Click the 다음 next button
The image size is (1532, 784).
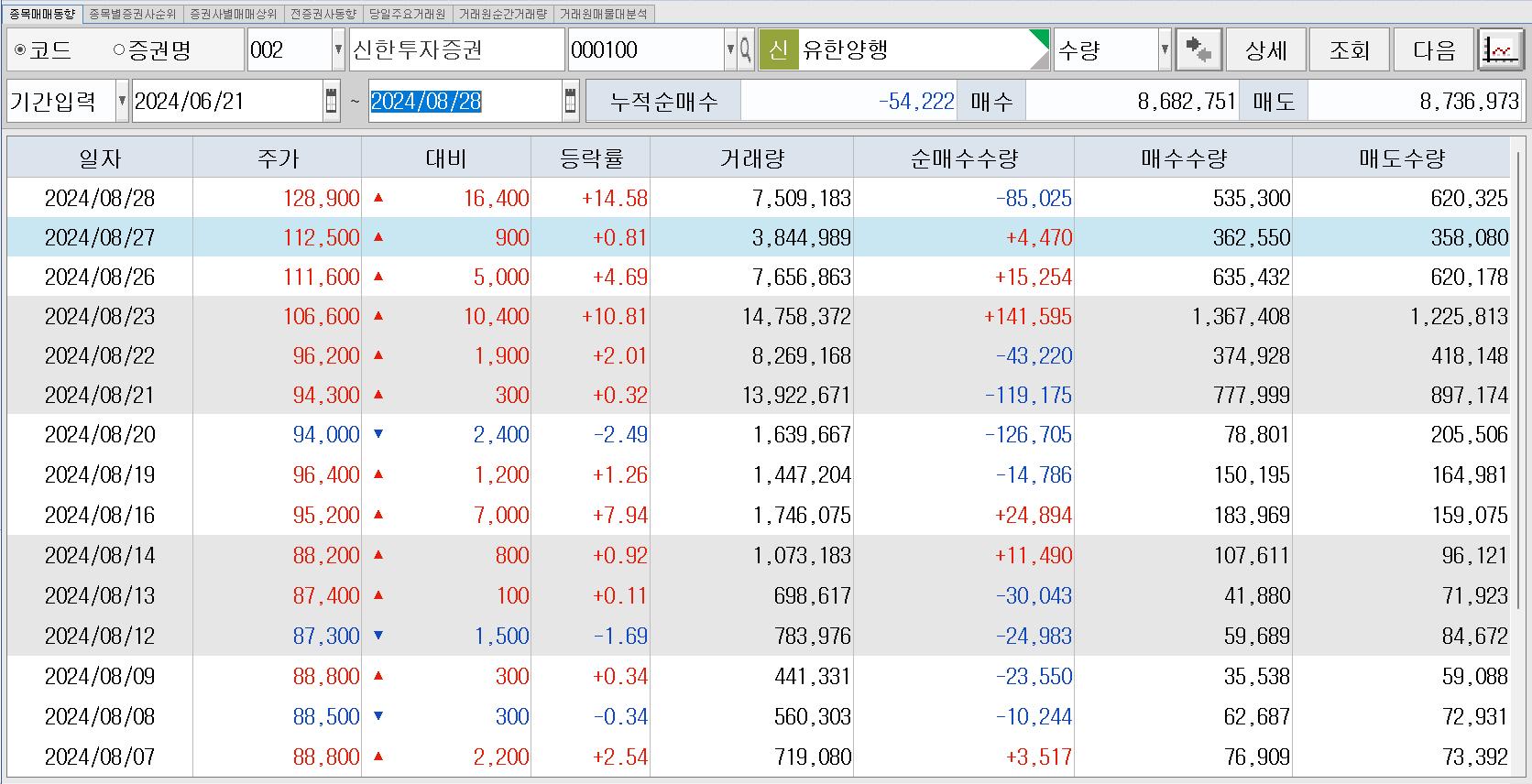(1434, 49)
